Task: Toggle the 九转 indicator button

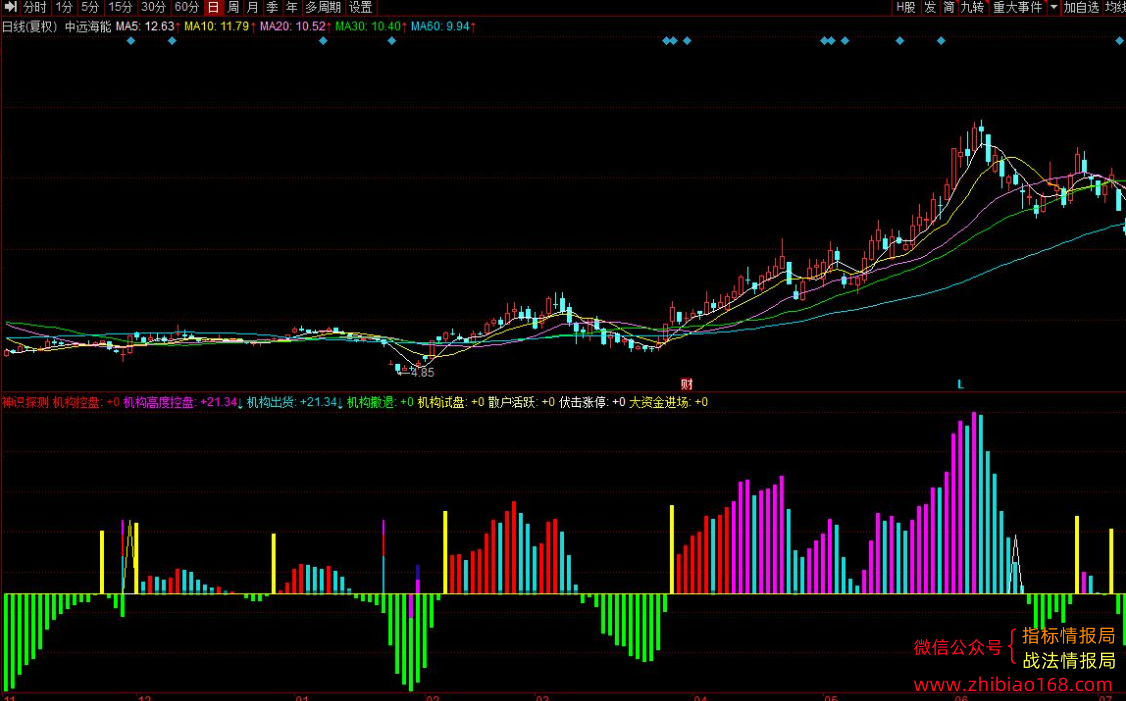Action: click(972, 7)
